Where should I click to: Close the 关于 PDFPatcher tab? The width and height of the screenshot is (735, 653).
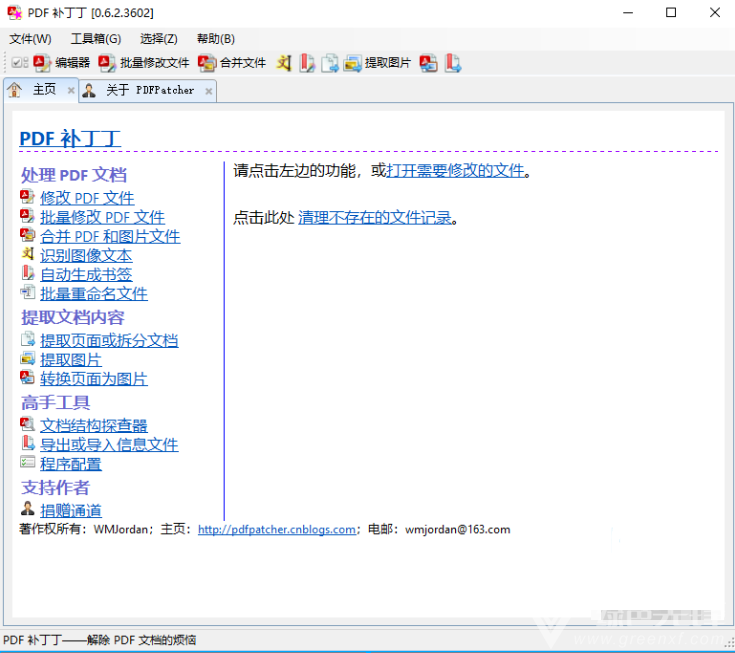[208, 91]
